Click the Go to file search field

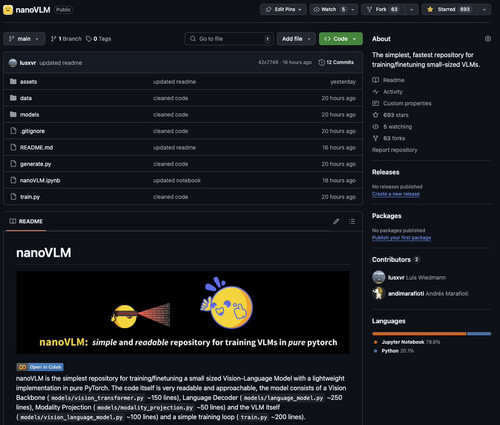[x=229, y=39]
